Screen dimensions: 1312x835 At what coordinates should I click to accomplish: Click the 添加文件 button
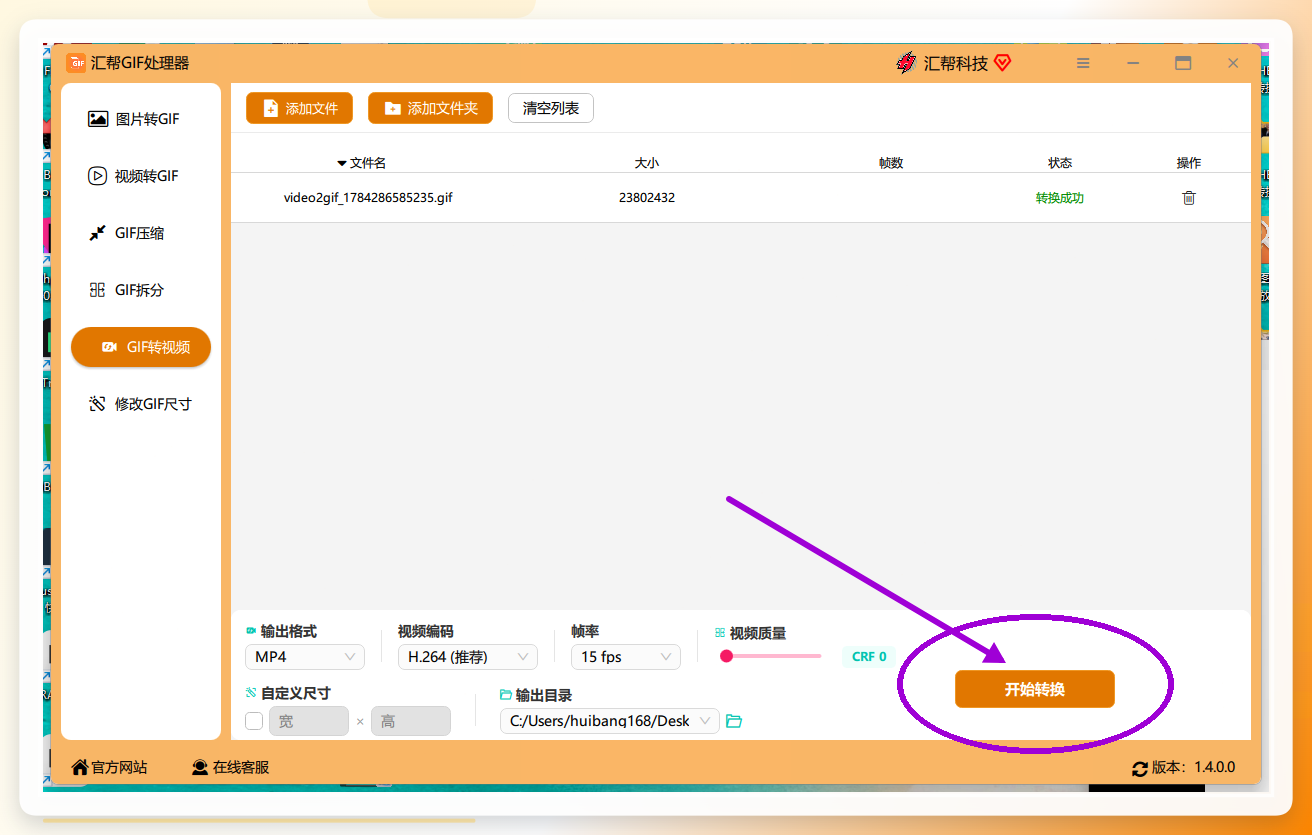coord(300,108)
